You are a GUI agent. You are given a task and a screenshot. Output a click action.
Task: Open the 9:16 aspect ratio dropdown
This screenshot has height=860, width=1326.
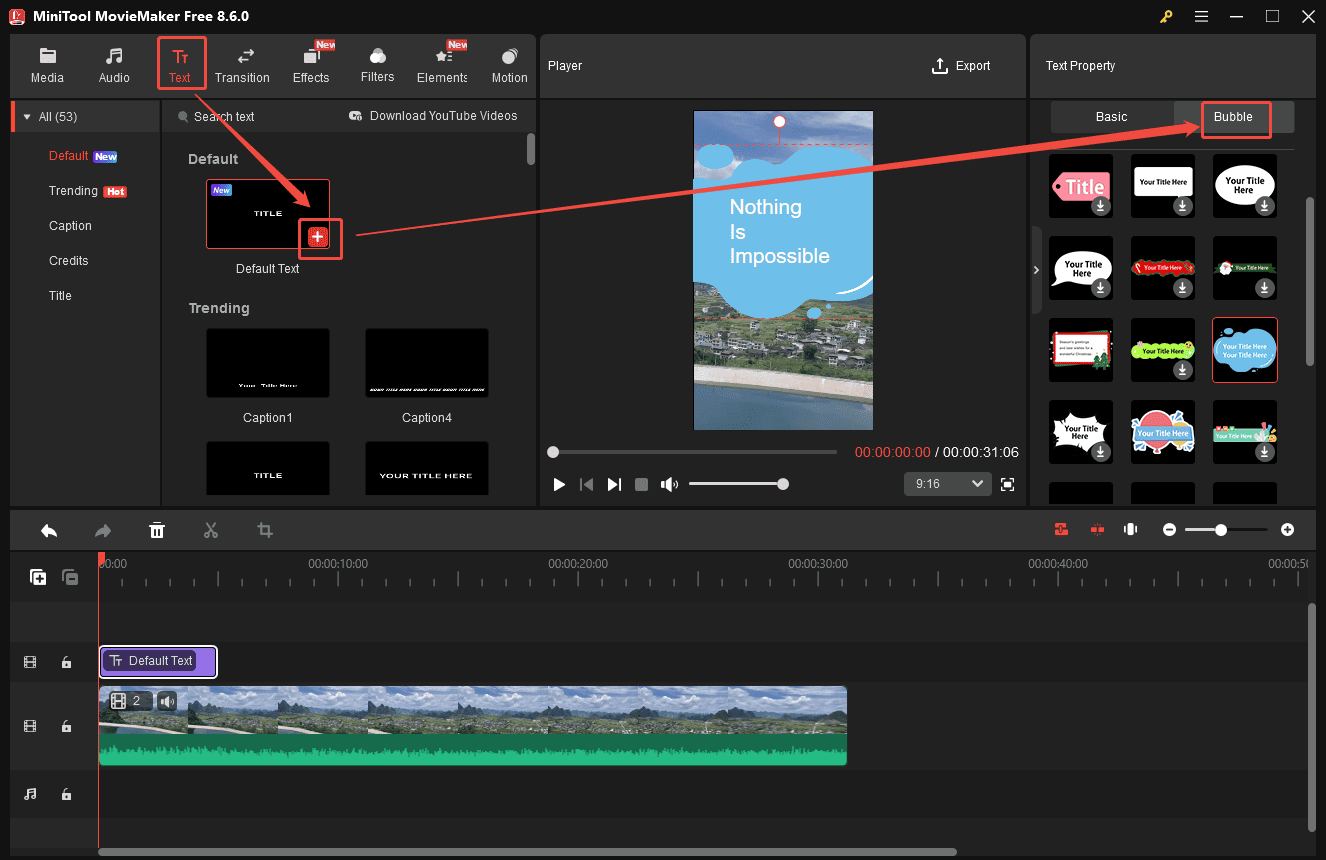click(946, 483)
